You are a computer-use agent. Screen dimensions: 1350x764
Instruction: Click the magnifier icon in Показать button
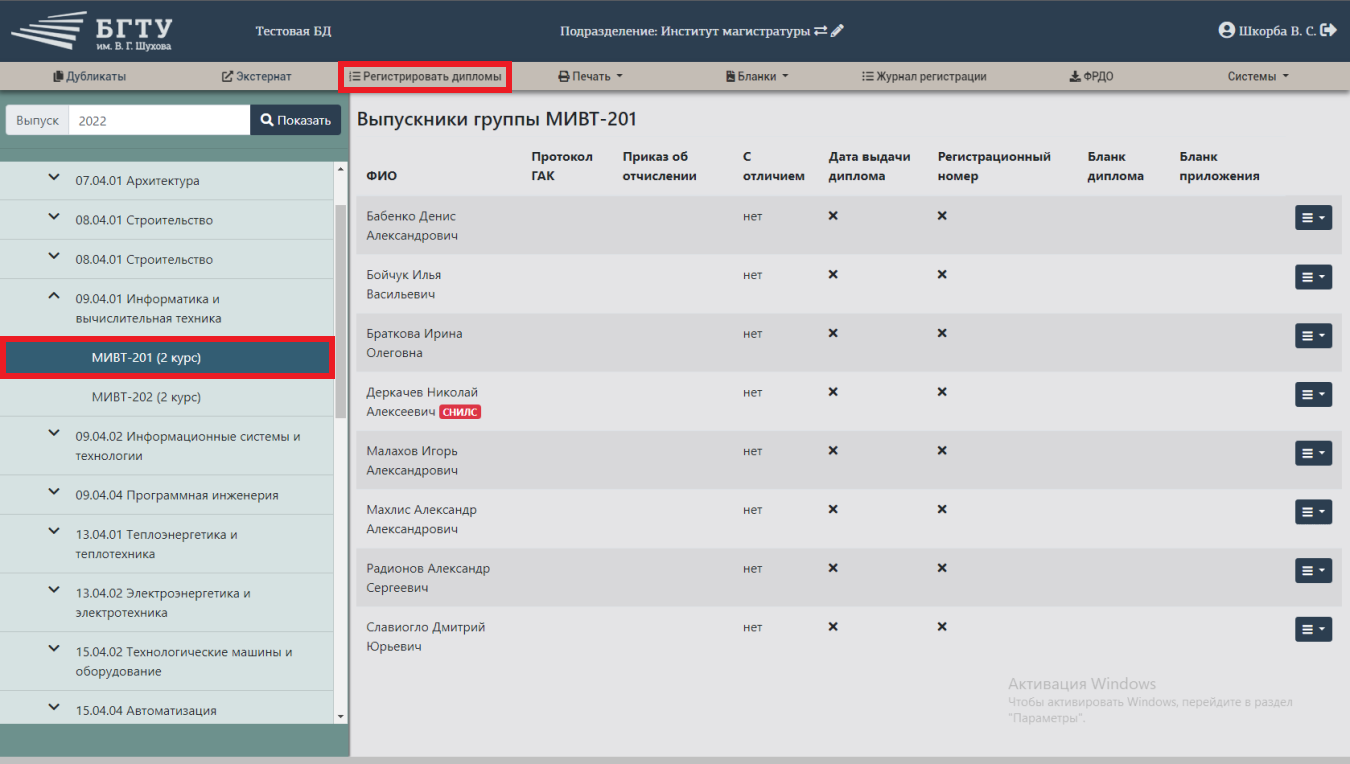tap(267, 120)
